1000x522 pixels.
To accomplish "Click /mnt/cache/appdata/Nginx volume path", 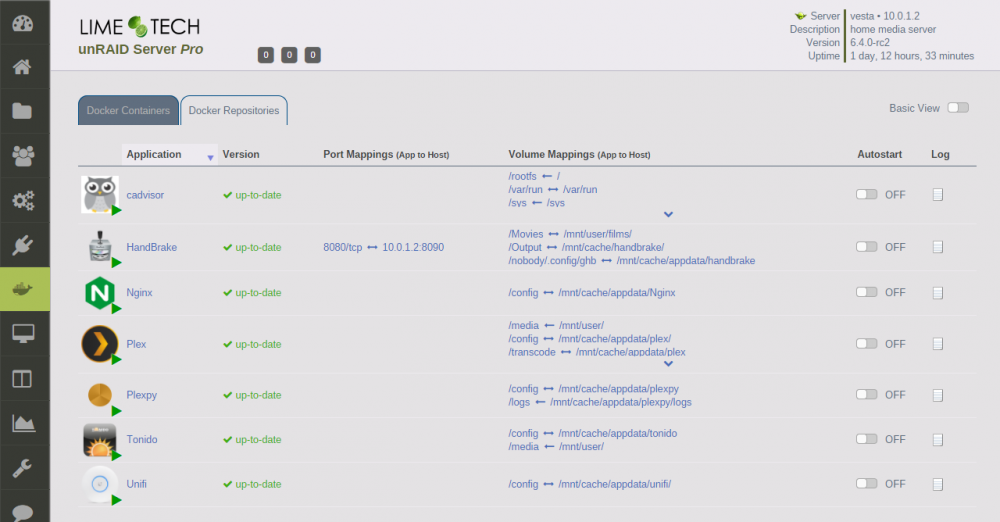I will 617,293.
